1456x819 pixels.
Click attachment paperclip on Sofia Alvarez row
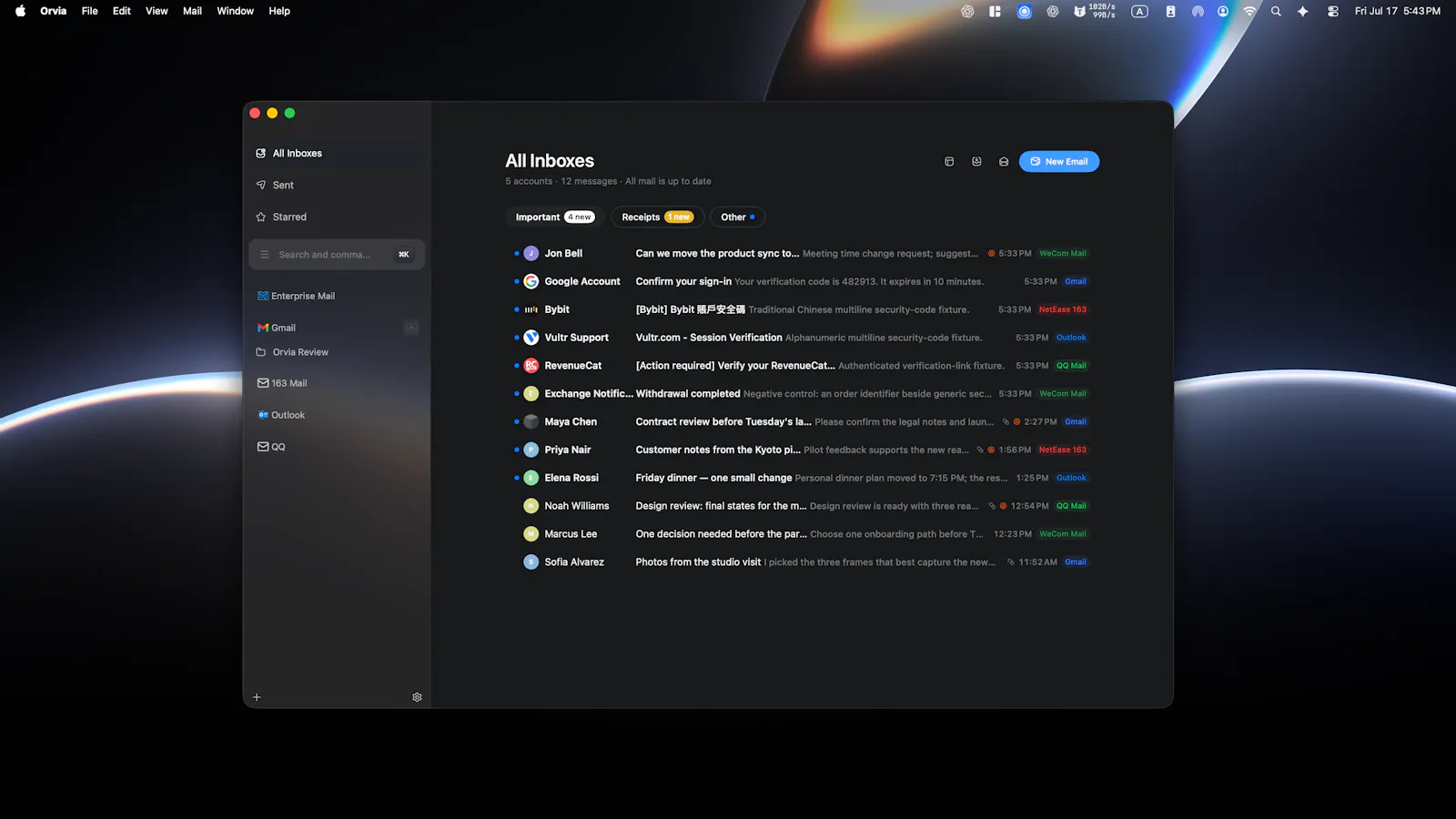(1010, 562)
